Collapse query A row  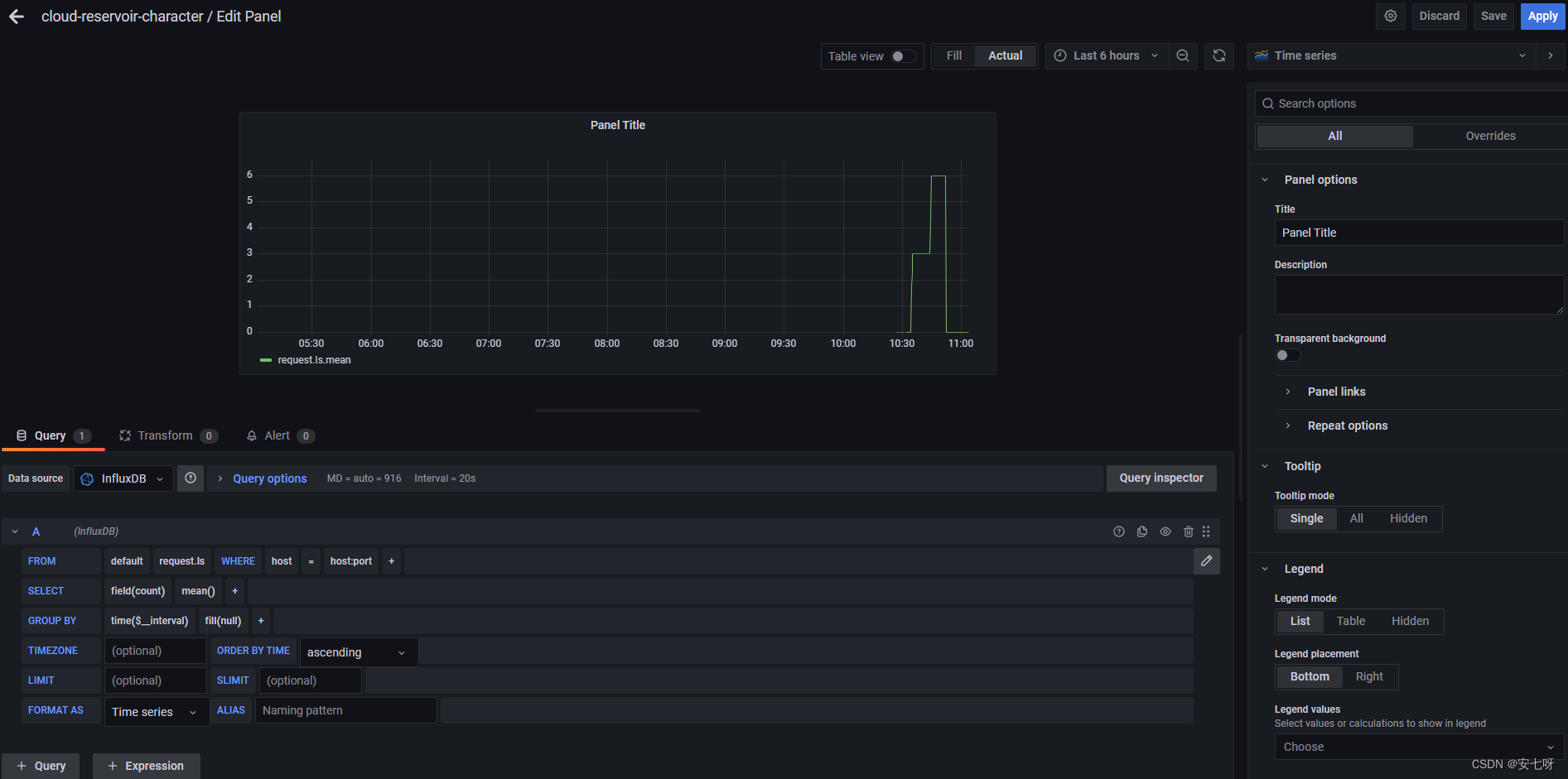coord(15,531)
